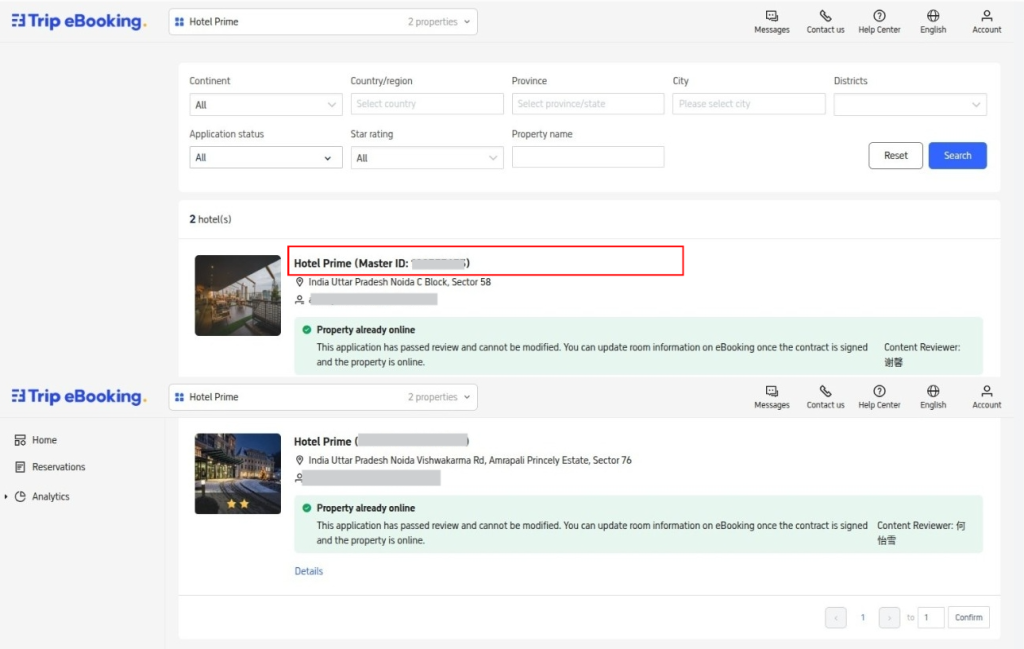Open the Continent dropdown

266,104
